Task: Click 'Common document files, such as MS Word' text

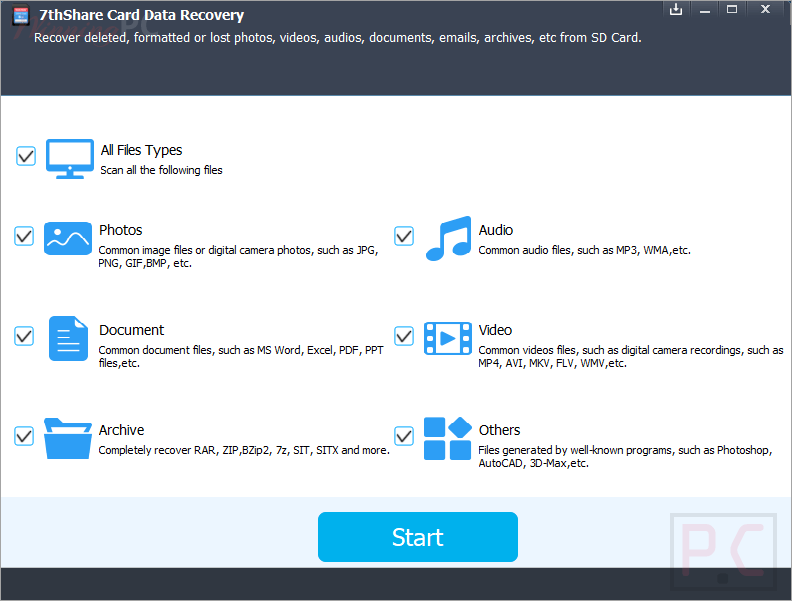Action: [x=241, y=357]
